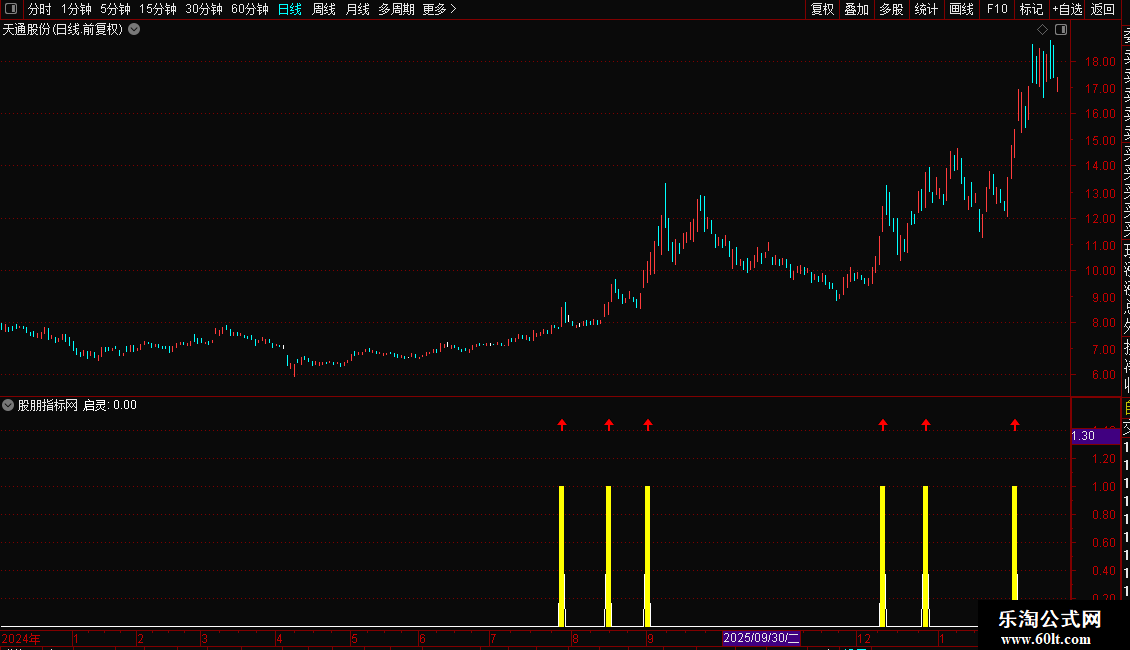Click month 12 label on the time axis
This screenshot has height=650, width=1130.
(863, 638)
